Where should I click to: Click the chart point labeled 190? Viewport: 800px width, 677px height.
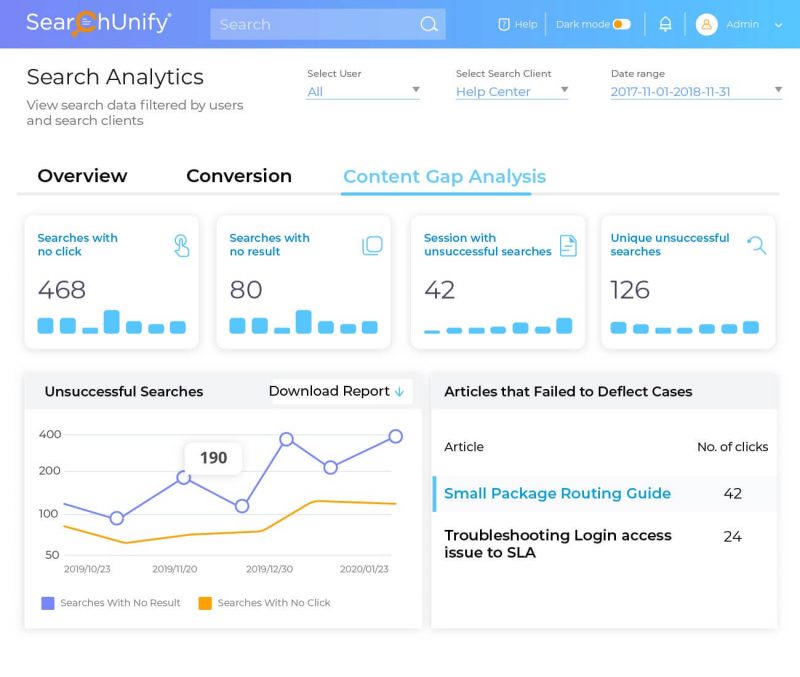coord(184,478)
